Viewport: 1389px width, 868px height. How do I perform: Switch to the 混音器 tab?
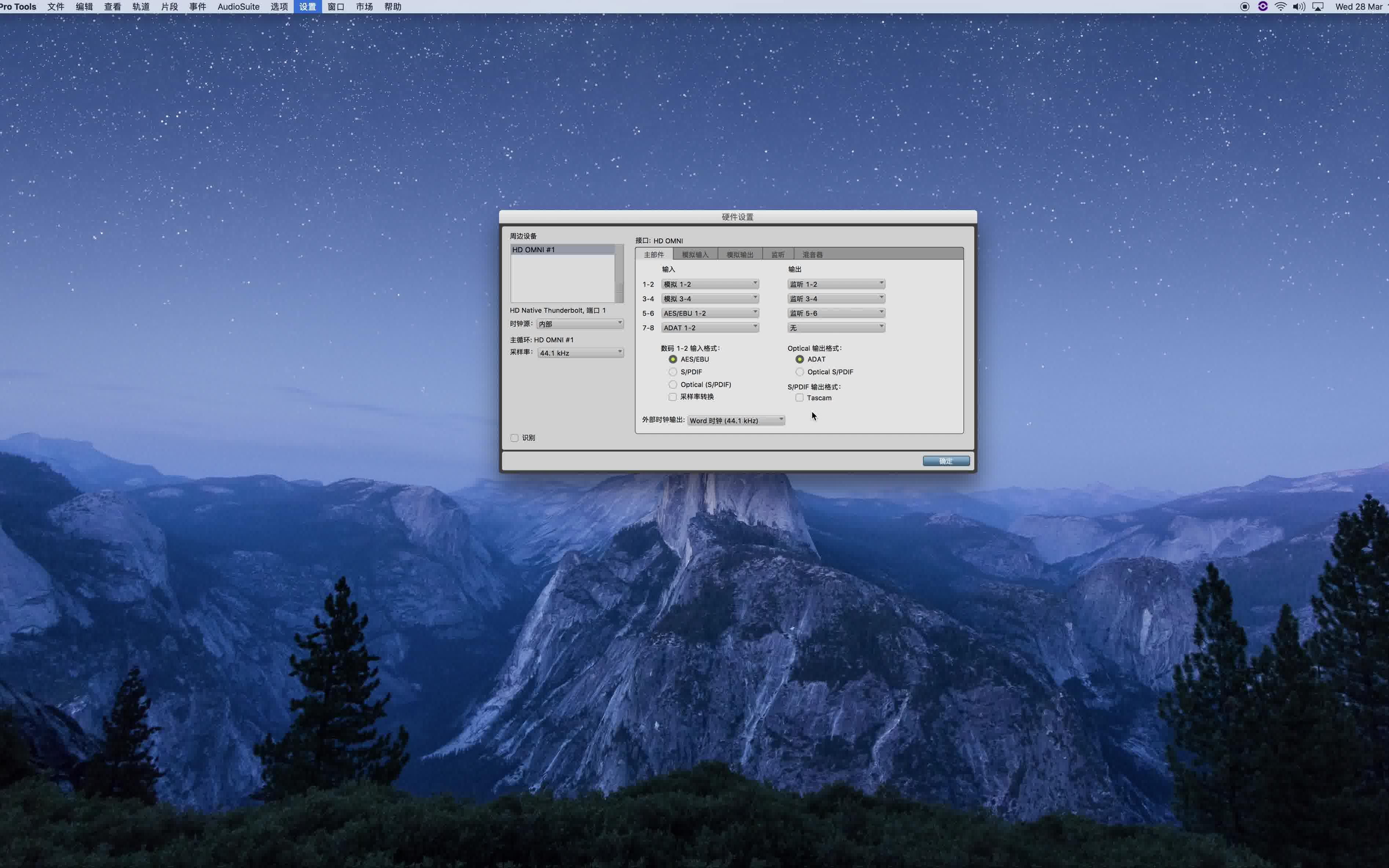click(812, 254)
